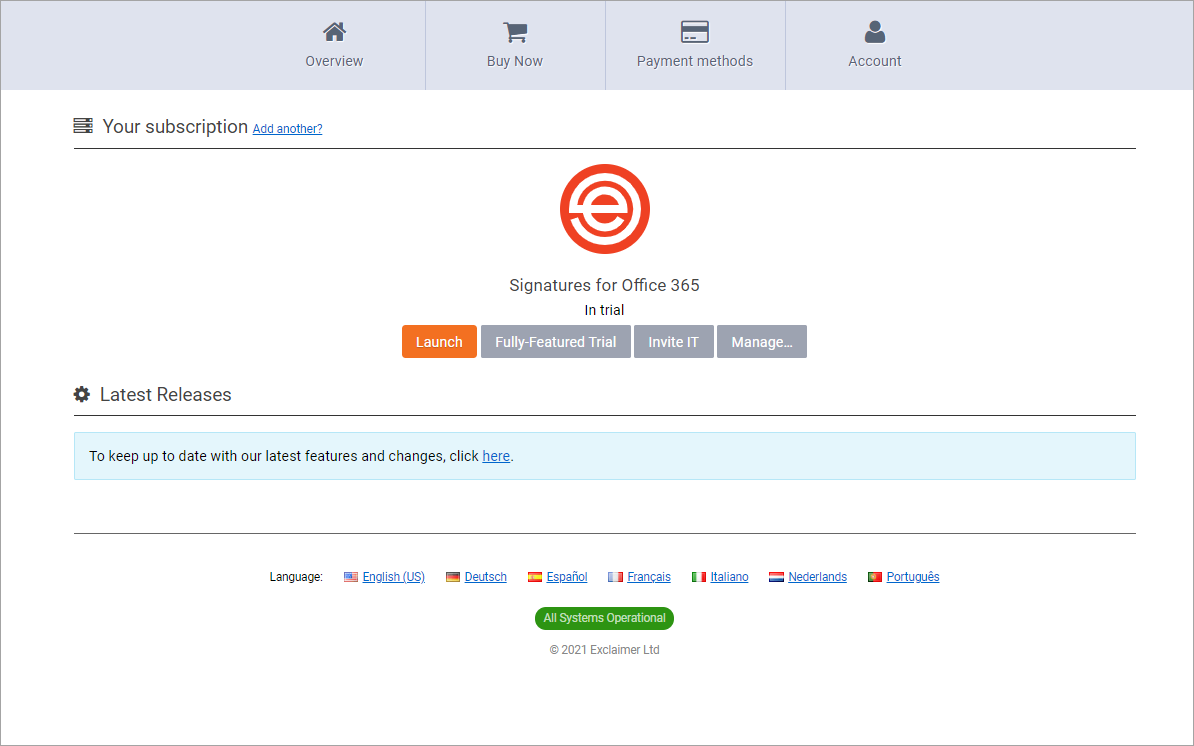Image resolution: width=1194 pixels, height=746 pixels.
Task: Open the 'here' latest features link
Action: coord(496,456)
